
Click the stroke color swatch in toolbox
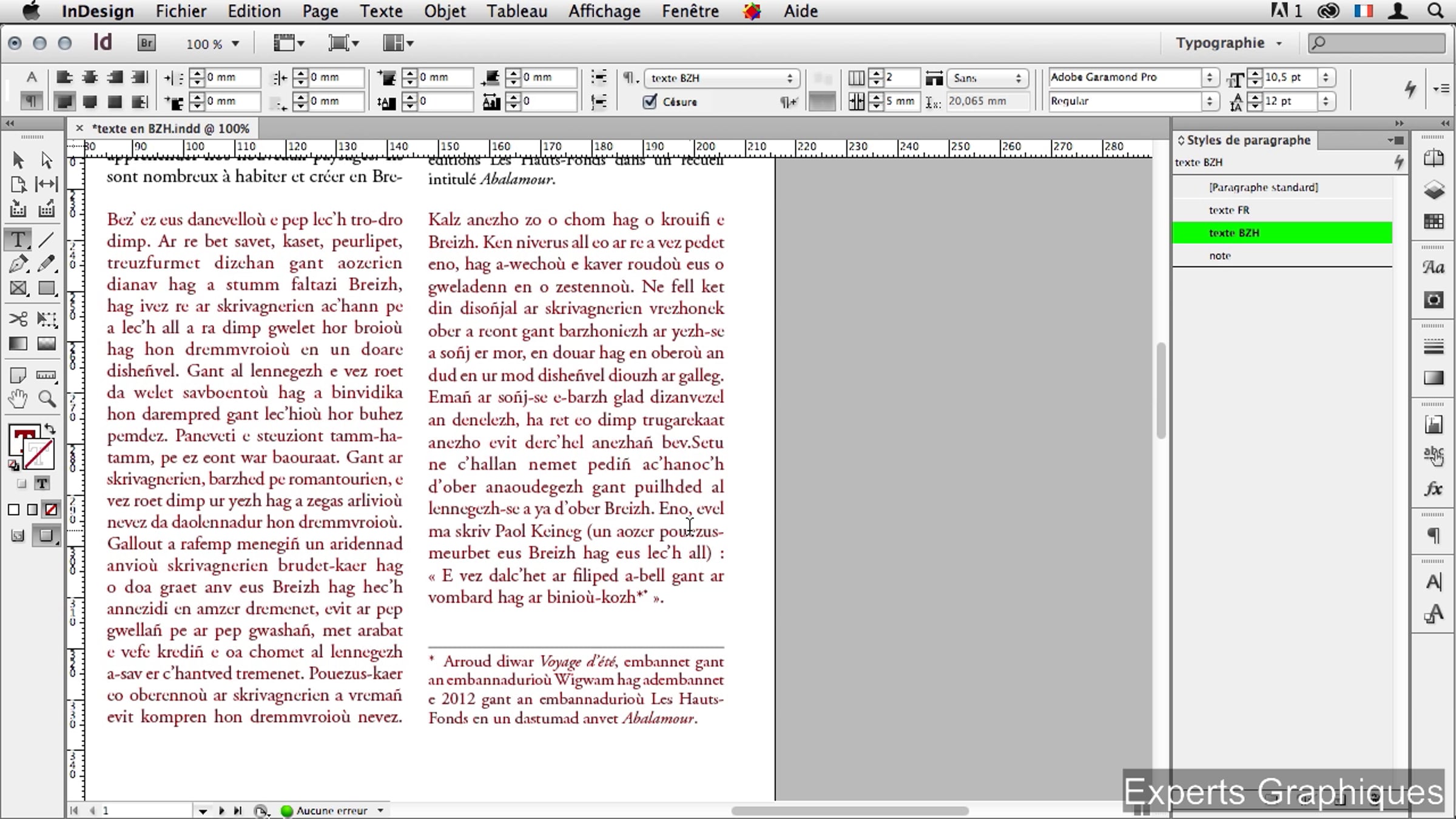40,454
